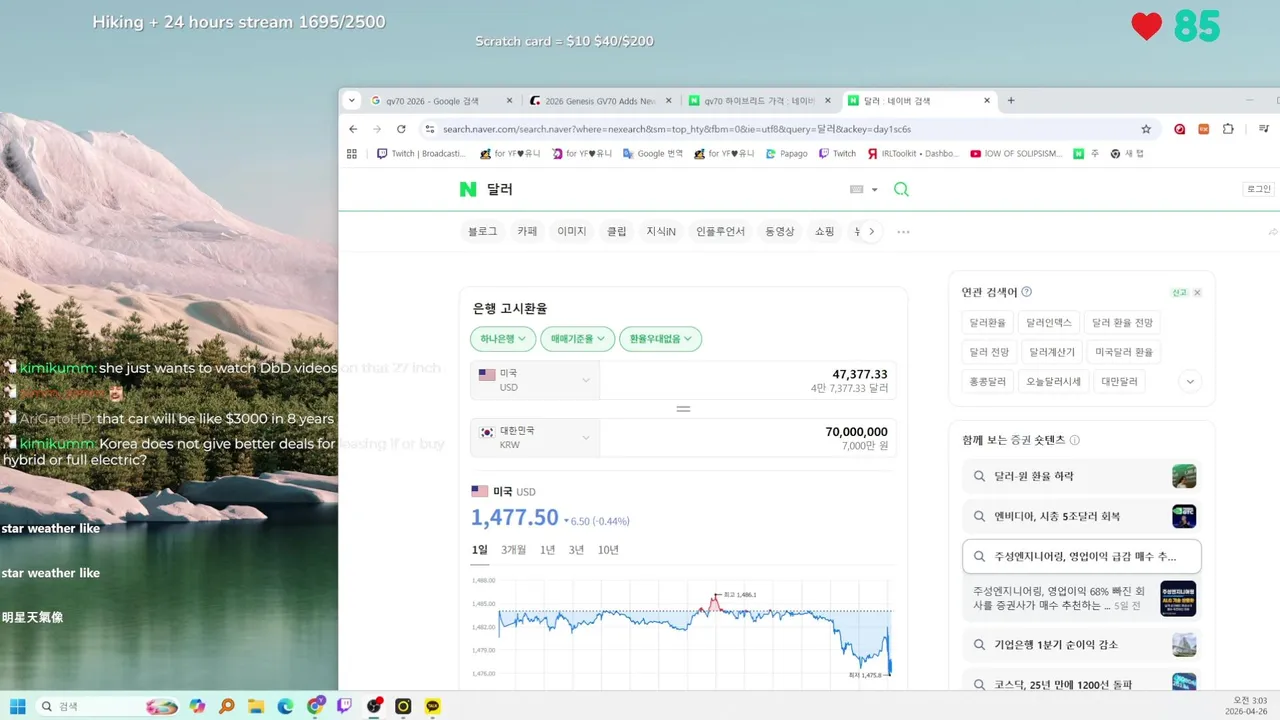Open a new browser tab

click(x=1011, y=100)
